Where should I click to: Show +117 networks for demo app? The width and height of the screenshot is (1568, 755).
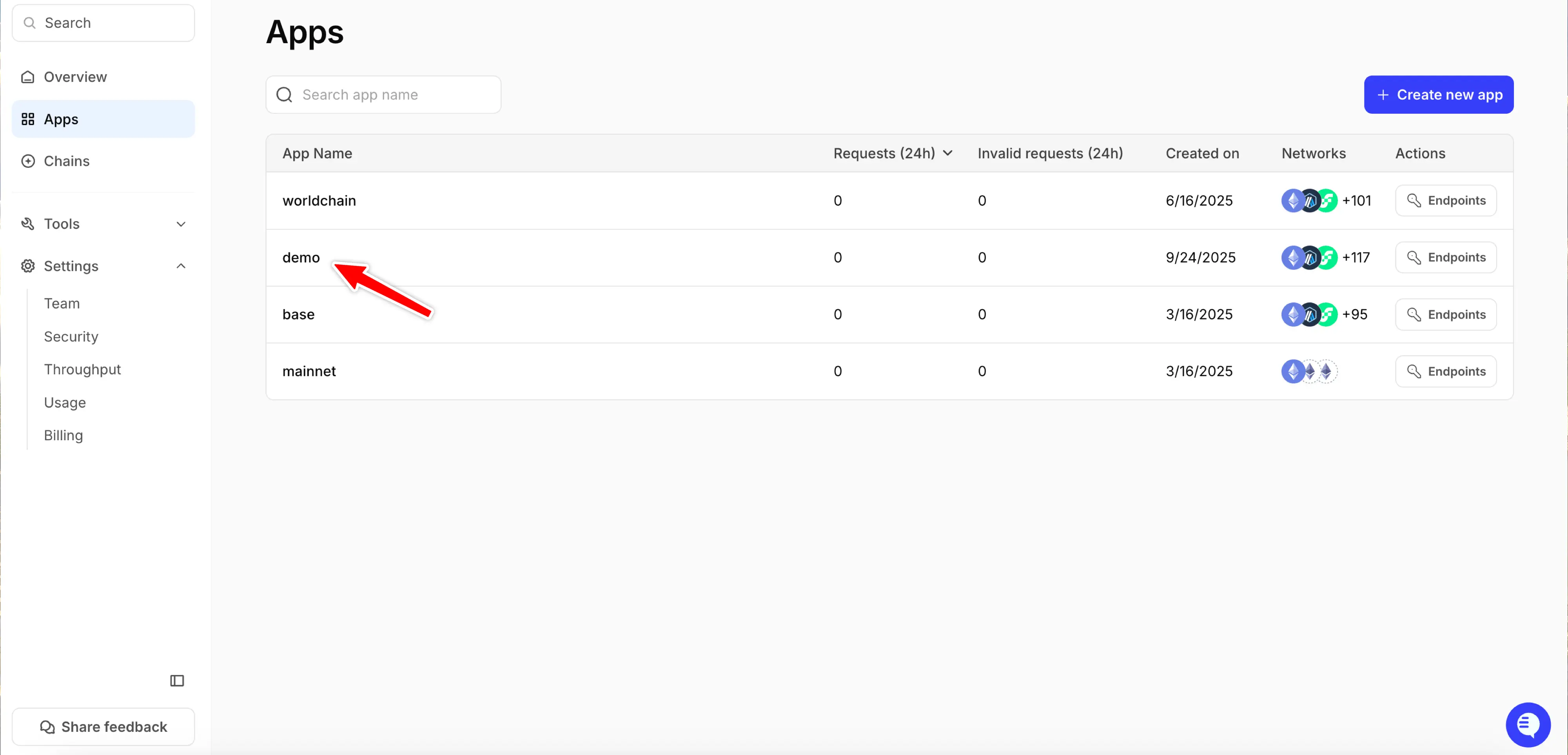click(1356, 258)
